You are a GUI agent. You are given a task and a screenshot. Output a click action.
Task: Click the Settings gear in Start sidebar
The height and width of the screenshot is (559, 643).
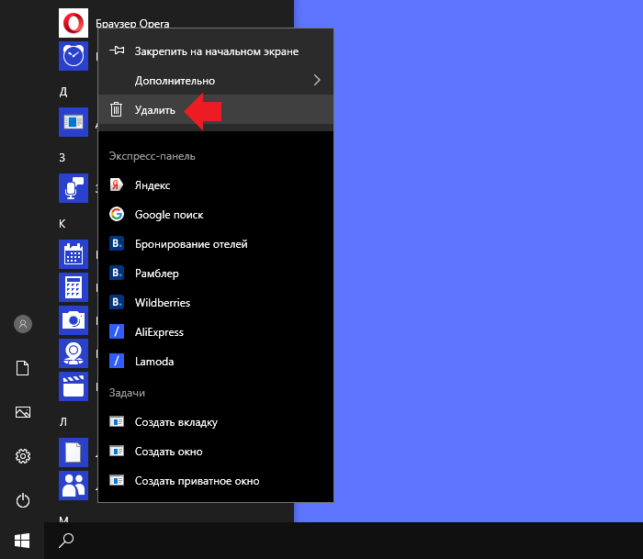[x=23, y=456]
